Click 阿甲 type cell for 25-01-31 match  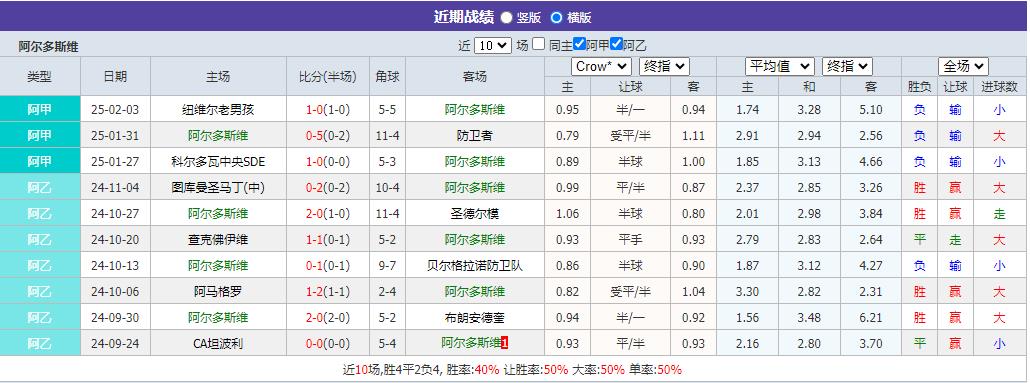pyautogui.click(x=40, y=136)
